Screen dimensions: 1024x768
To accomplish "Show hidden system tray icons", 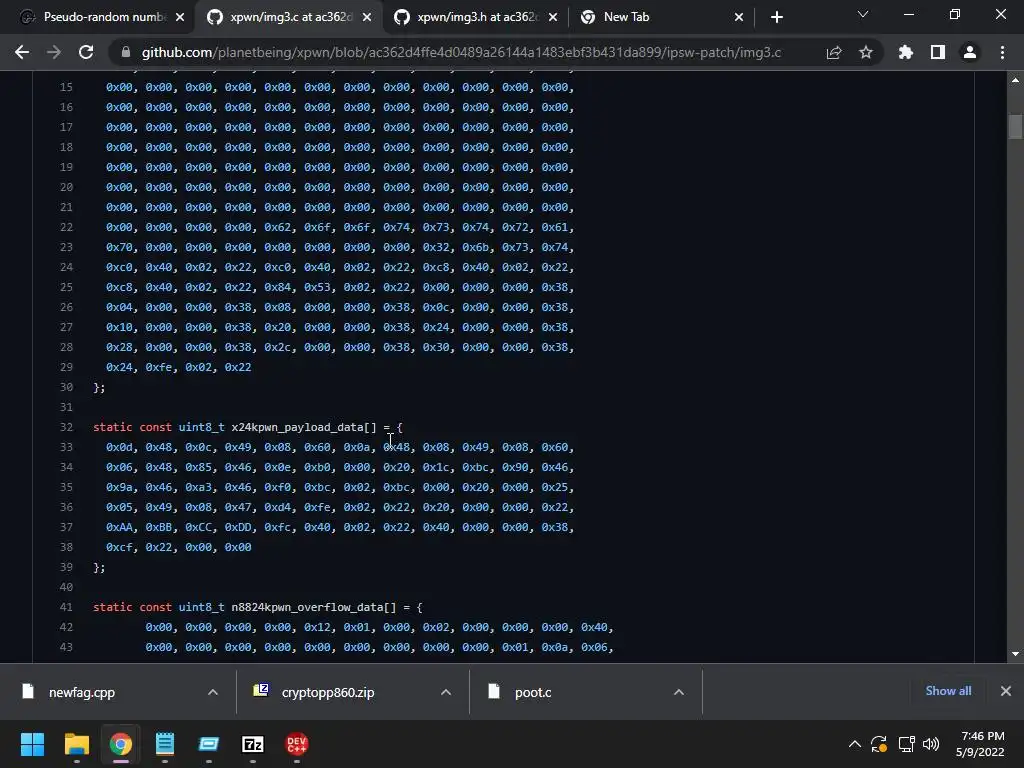I will coord(854,744).
